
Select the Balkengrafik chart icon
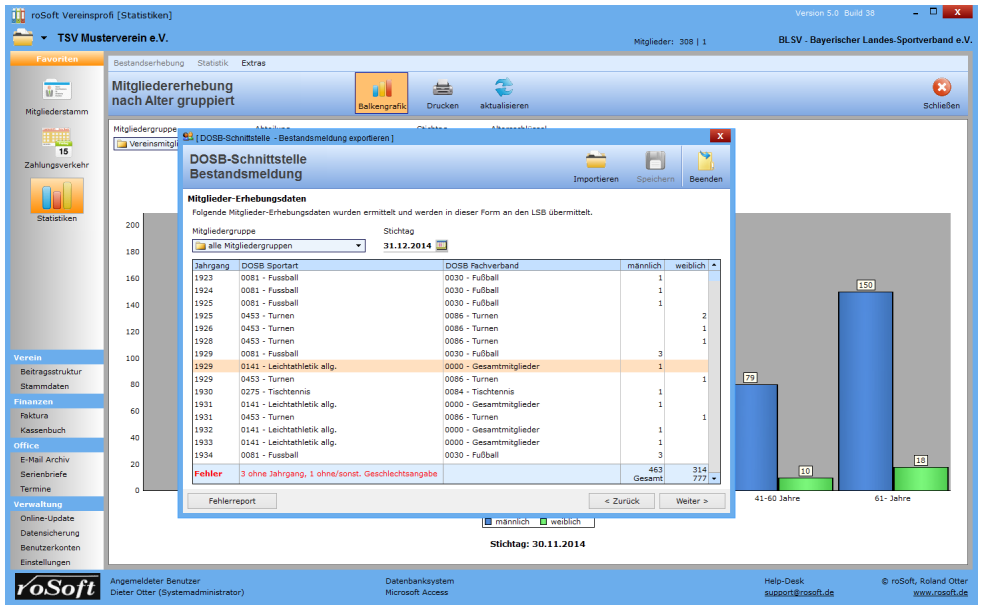(381, 90)
